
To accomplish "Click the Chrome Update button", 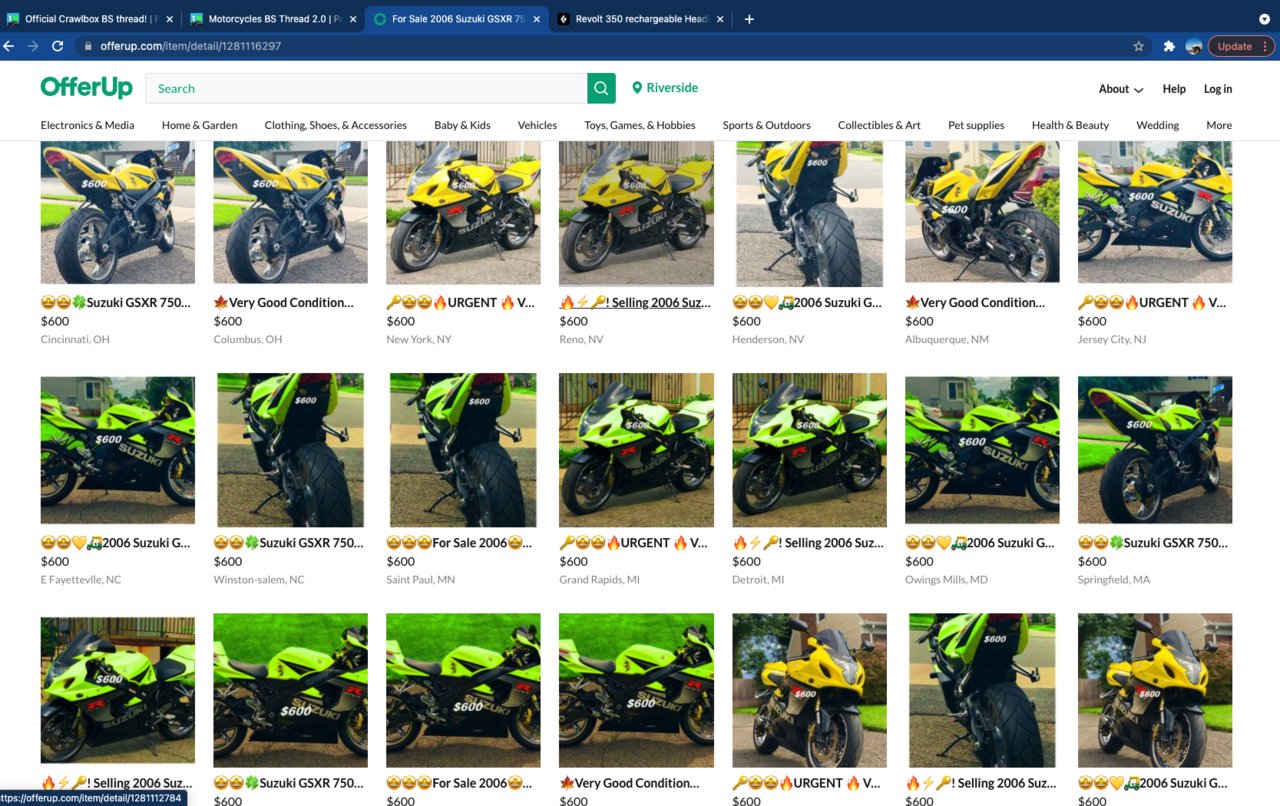I will [x=1241, y=46].
